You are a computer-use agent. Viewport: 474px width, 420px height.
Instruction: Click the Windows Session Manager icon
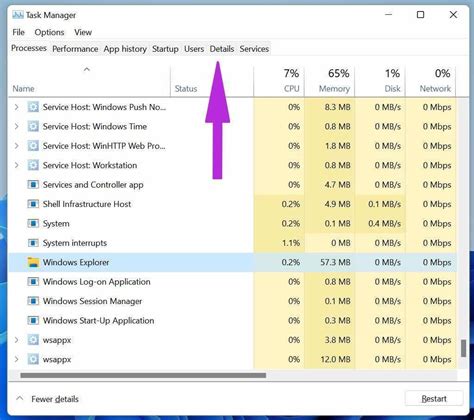tap(33, 301)
